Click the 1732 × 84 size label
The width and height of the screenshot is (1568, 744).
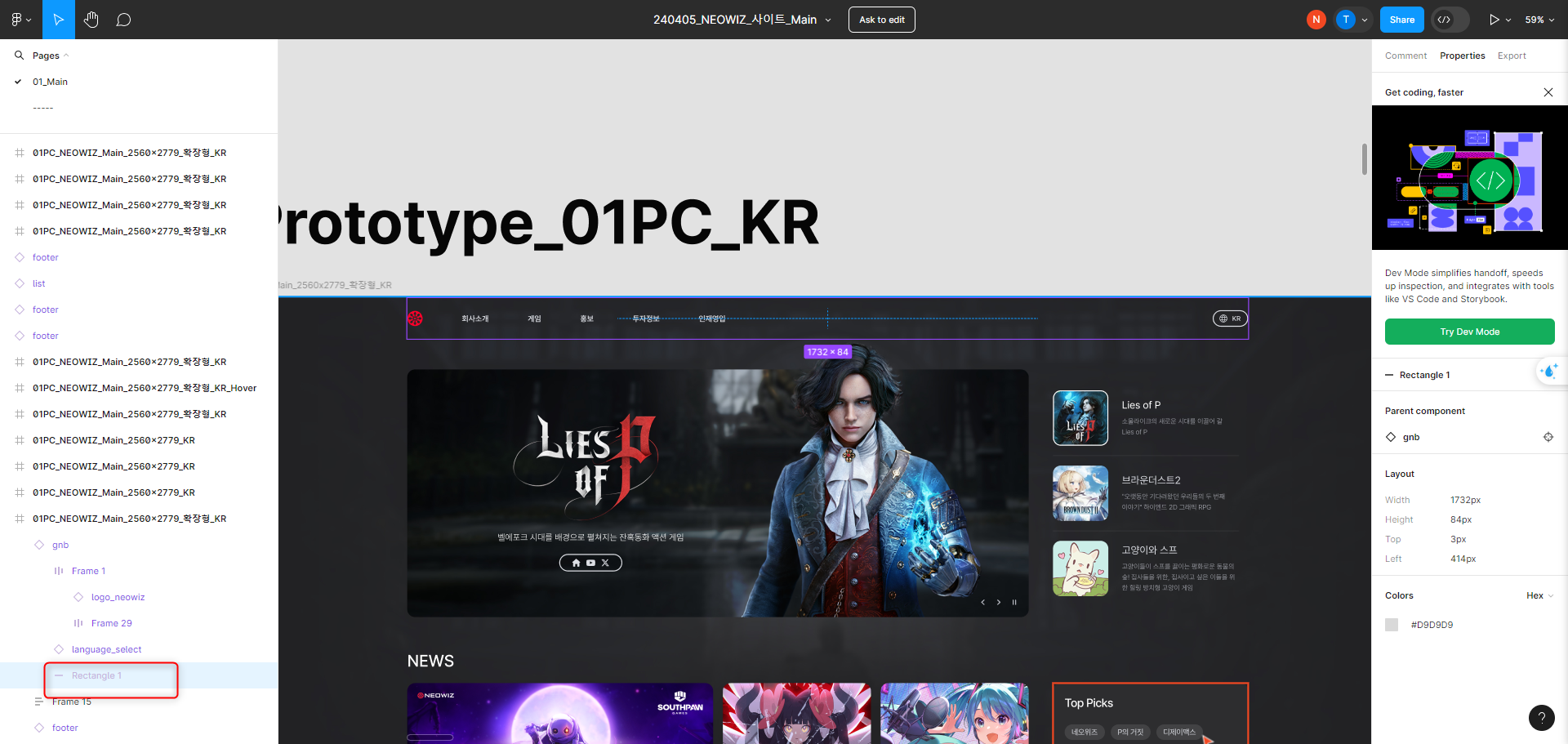coord(827,352)
